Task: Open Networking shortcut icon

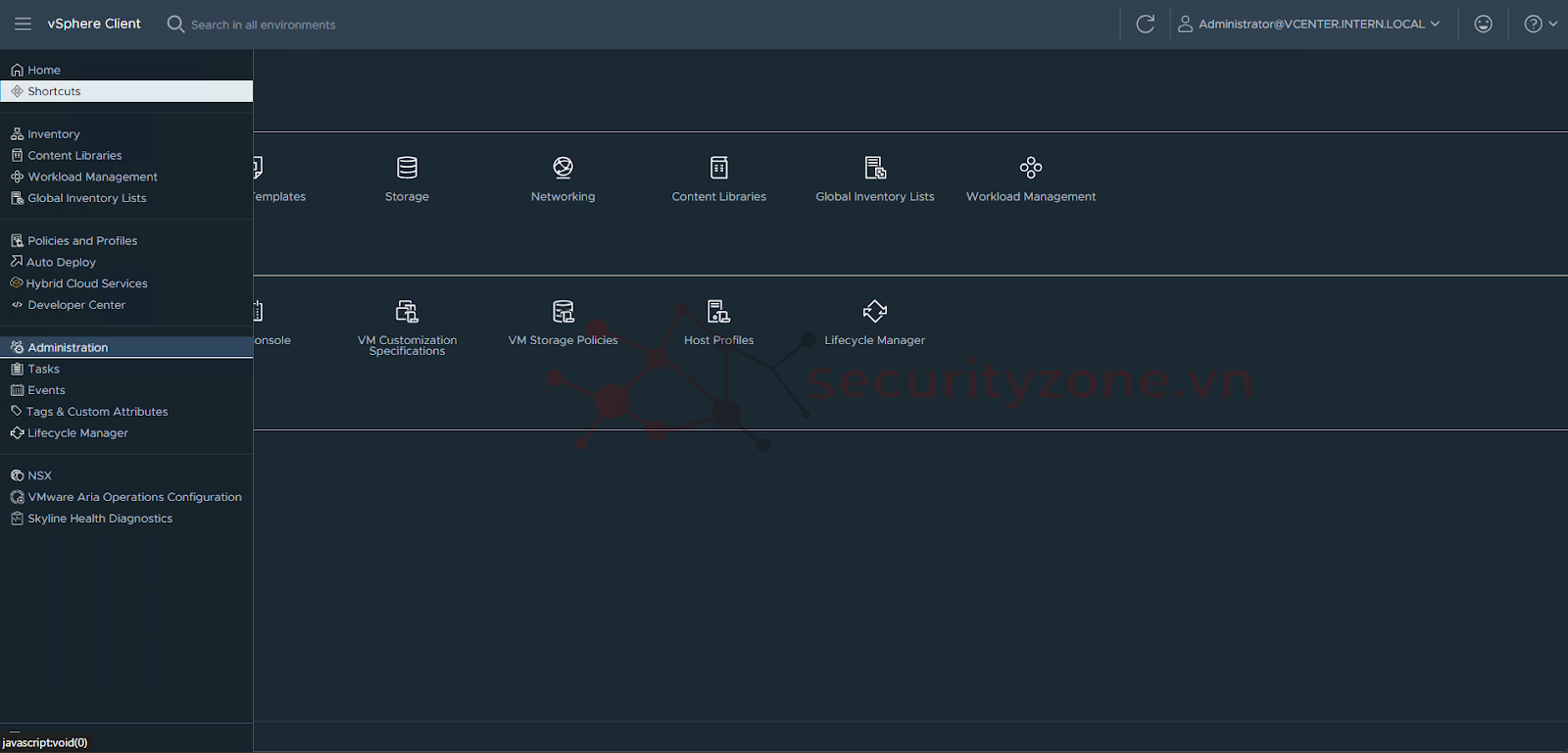Action: [x=563, y=169]
